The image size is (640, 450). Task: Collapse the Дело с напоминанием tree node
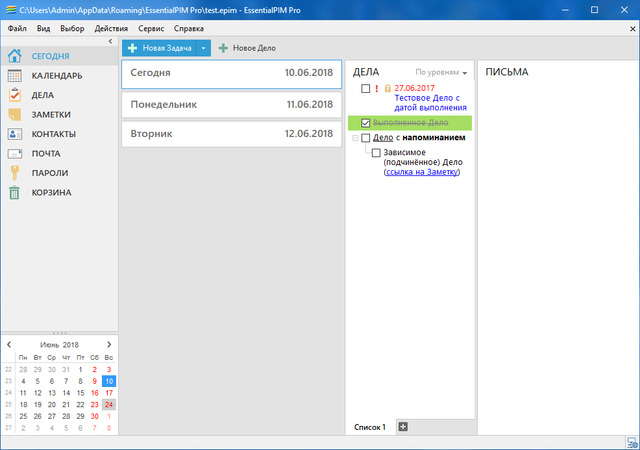point(354,138)
